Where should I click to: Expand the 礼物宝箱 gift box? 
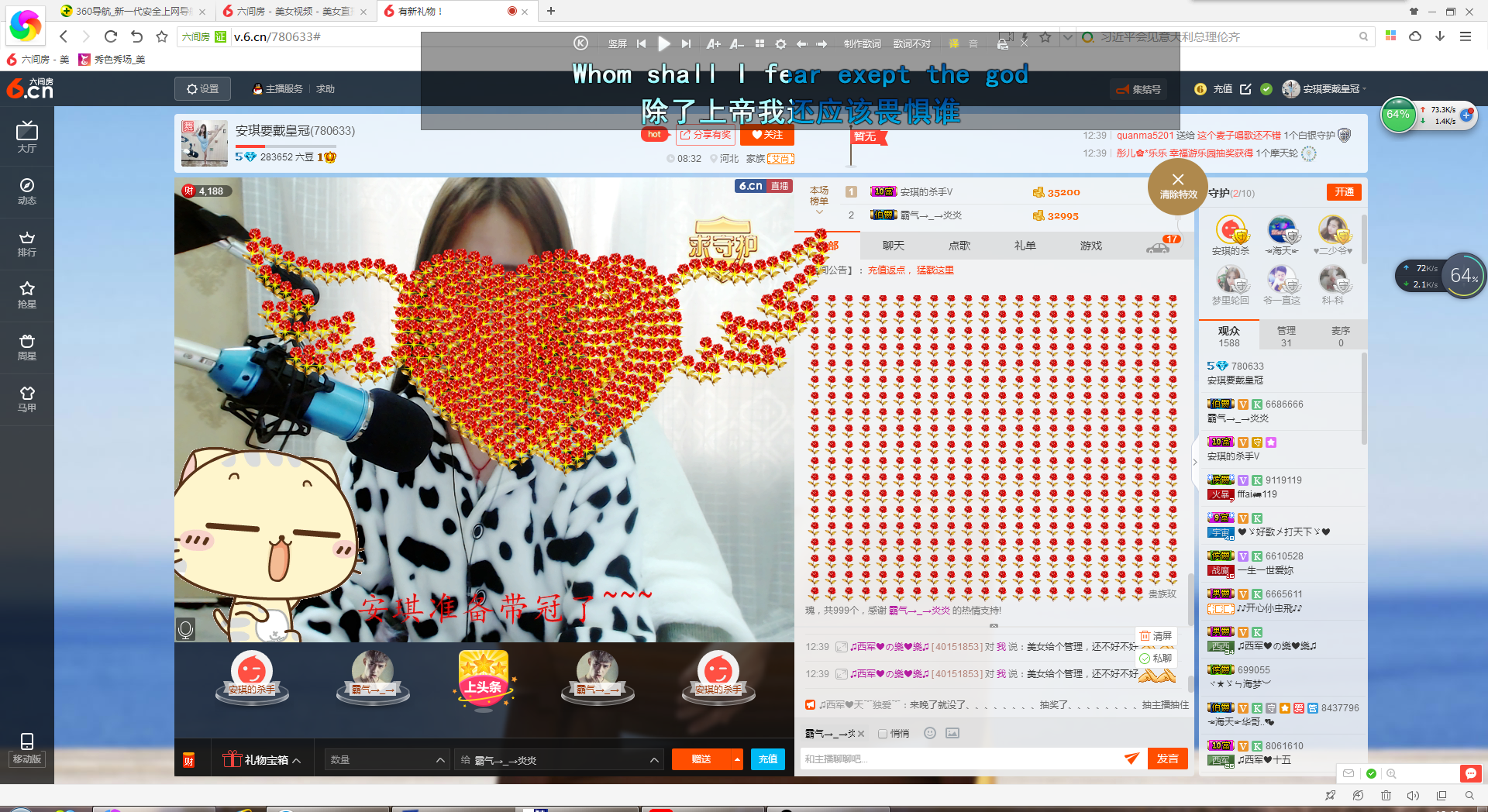click(x=262, y=759)
